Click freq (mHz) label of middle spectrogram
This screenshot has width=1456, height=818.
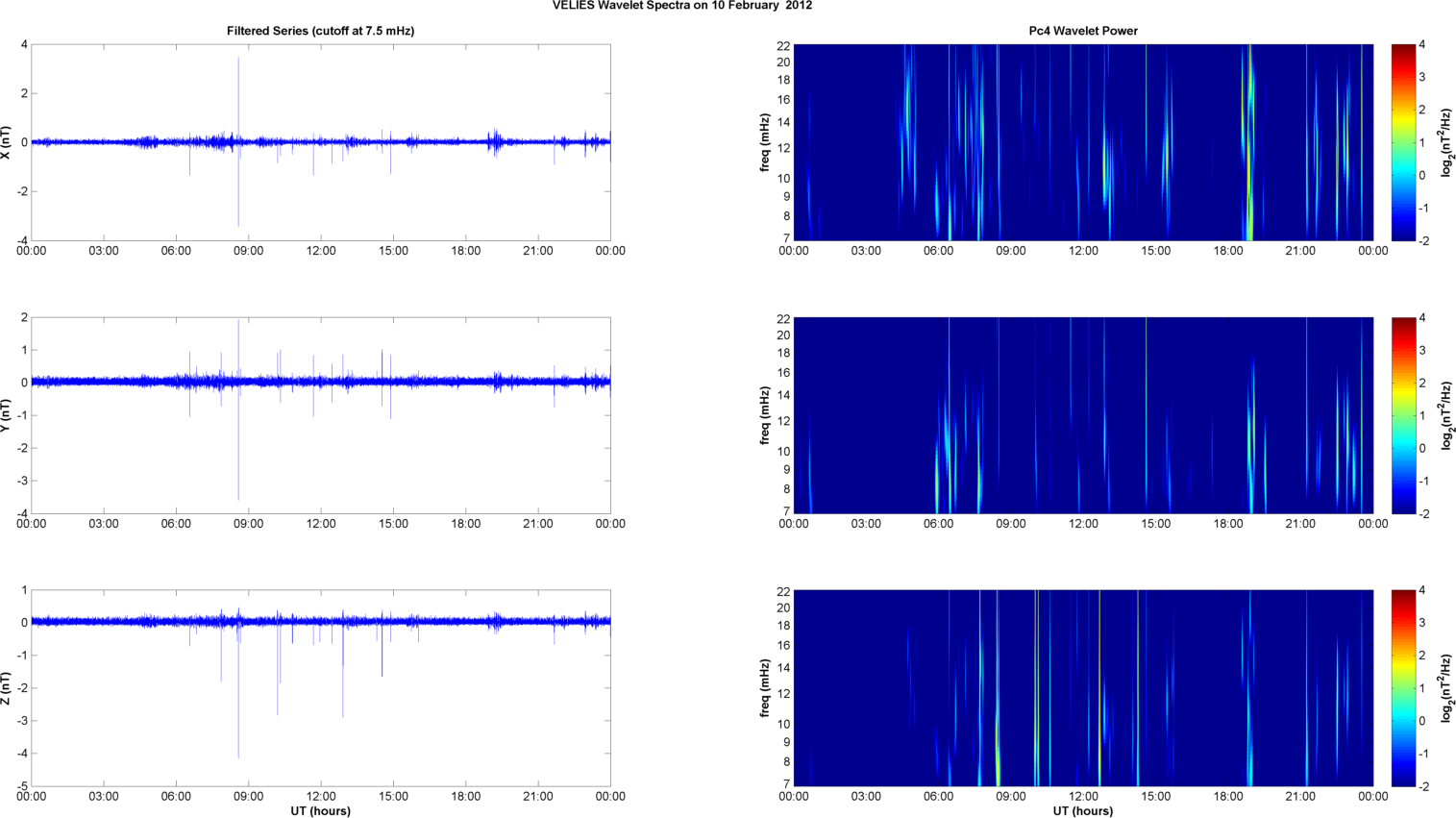(765, 415)
